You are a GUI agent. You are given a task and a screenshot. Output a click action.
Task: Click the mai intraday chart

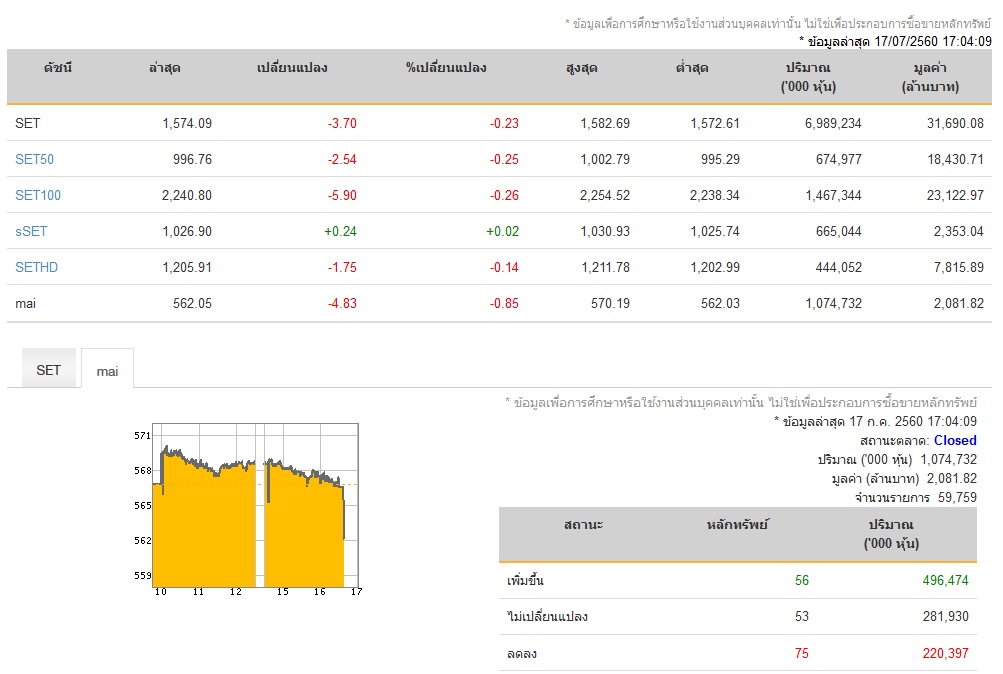(x=248, y=509)
